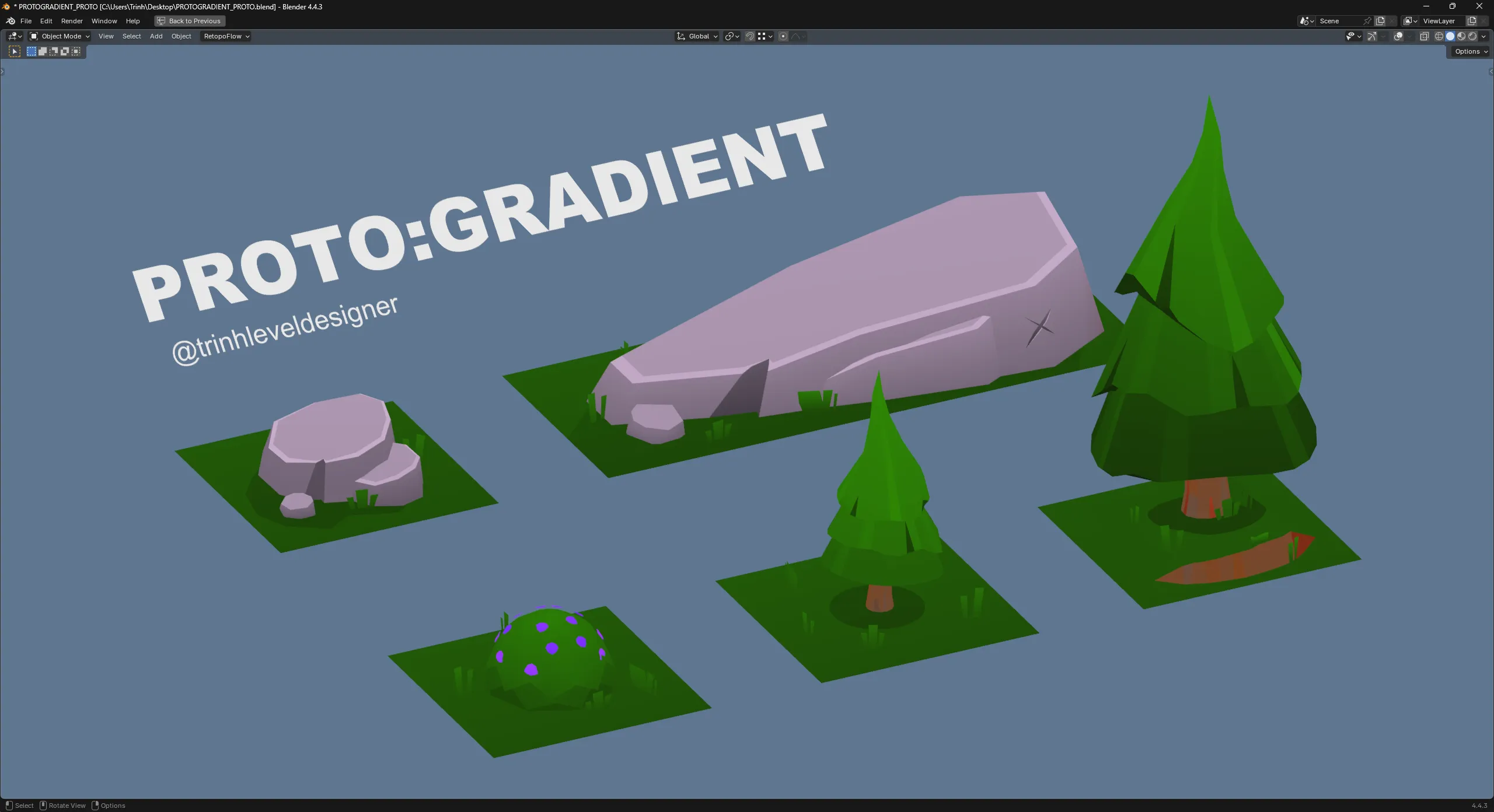This screenshot has width=1494, height=812.
Task: Click the Extend selection mode icon
Action: click(43, 51)
